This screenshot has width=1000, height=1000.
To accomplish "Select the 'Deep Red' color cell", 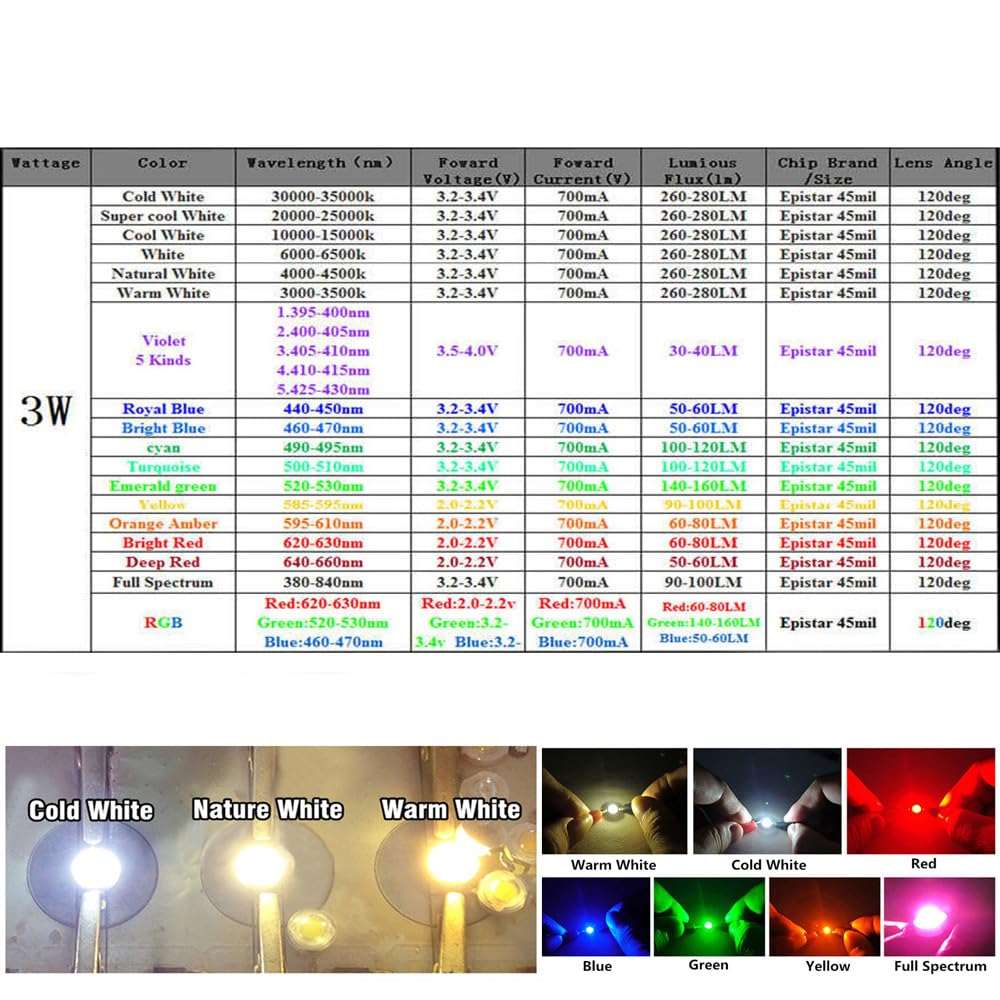I will 163,562.
